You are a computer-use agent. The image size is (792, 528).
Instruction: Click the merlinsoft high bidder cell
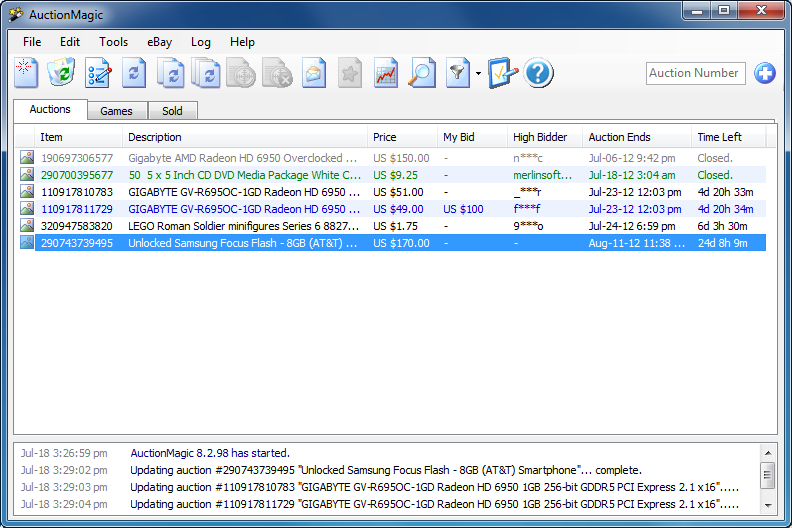click(542, 175)
